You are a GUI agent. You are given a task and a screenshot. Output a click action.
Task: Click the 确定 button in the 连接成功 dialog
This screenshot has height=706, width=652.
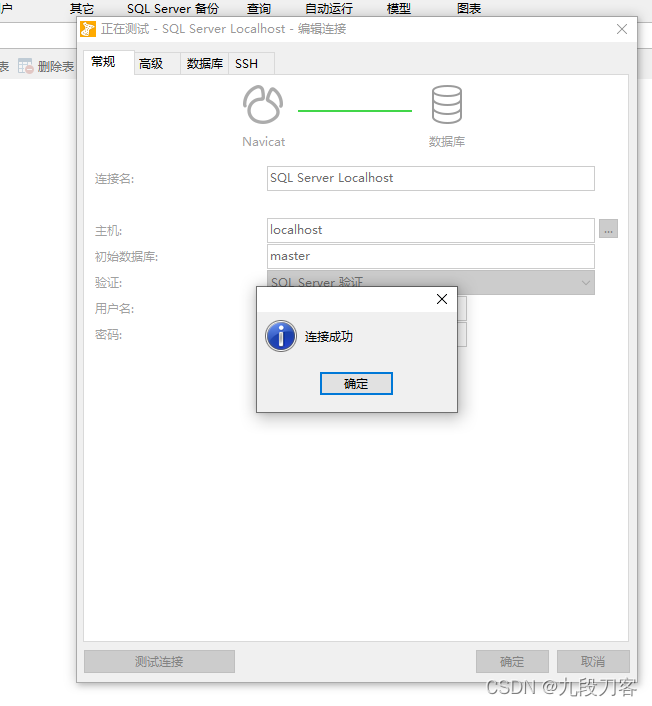(x=356, y=383)
